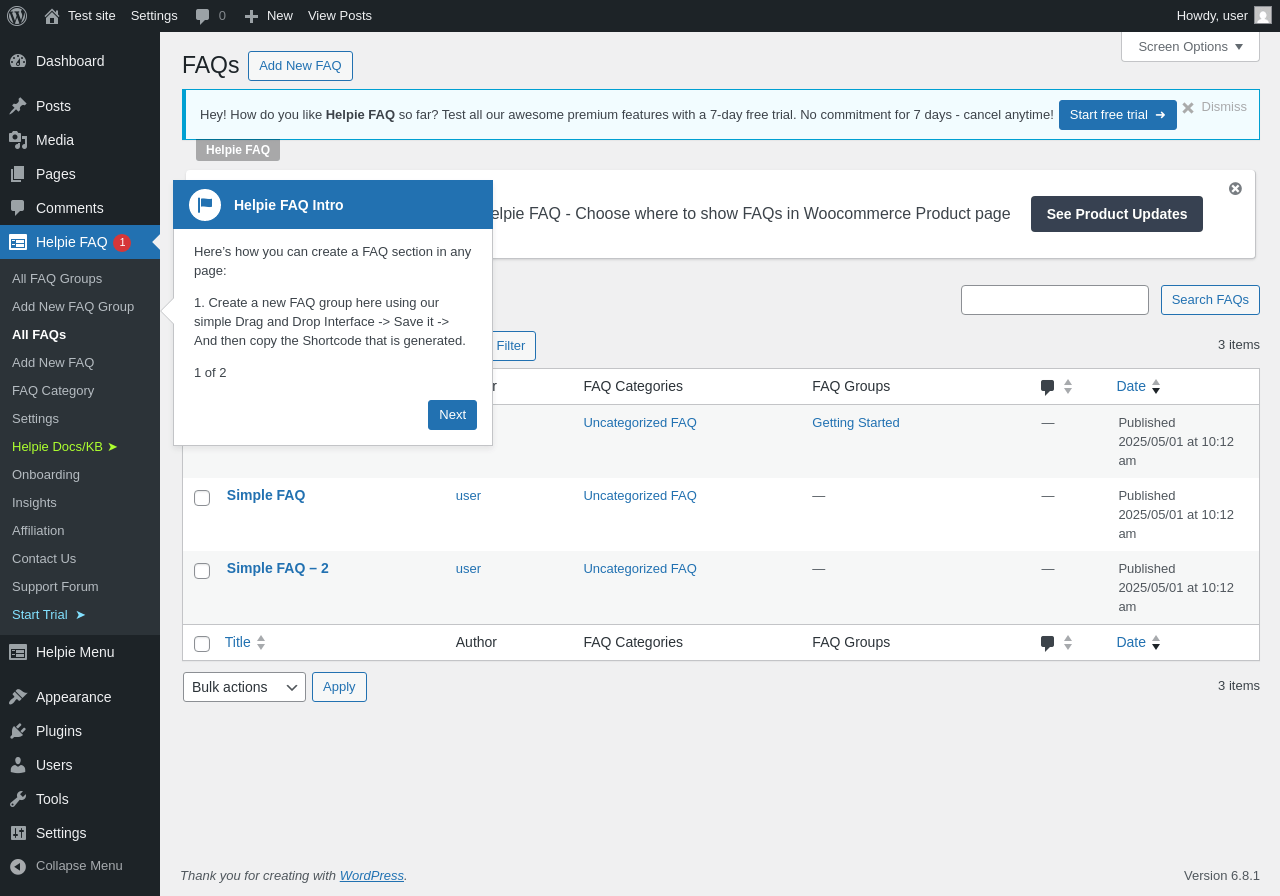Check the Simple FAQ row checkbox
1280x896 pixels.
click(202, 498)
